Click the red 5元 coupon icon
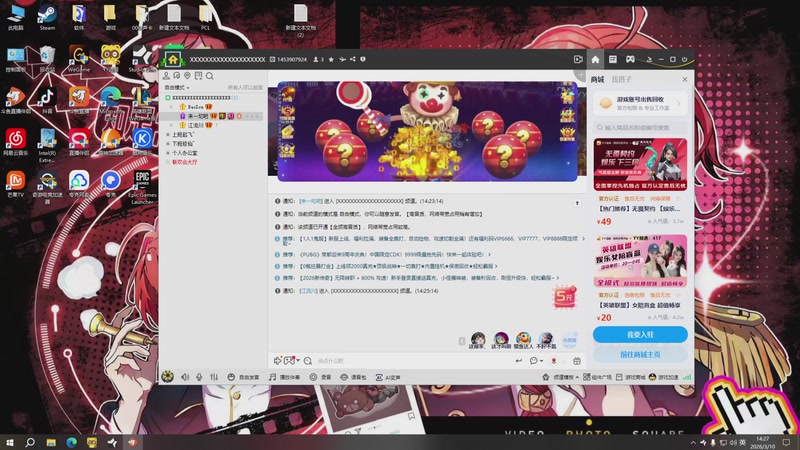 565,296
